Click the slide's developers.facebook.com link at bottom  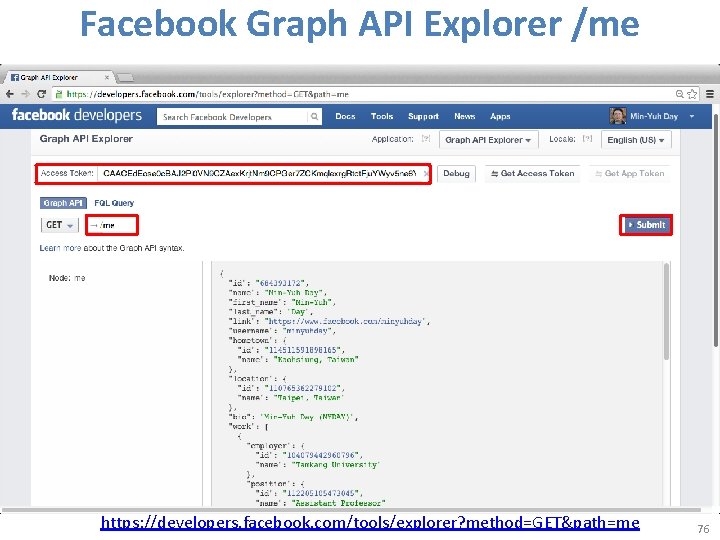370,523
